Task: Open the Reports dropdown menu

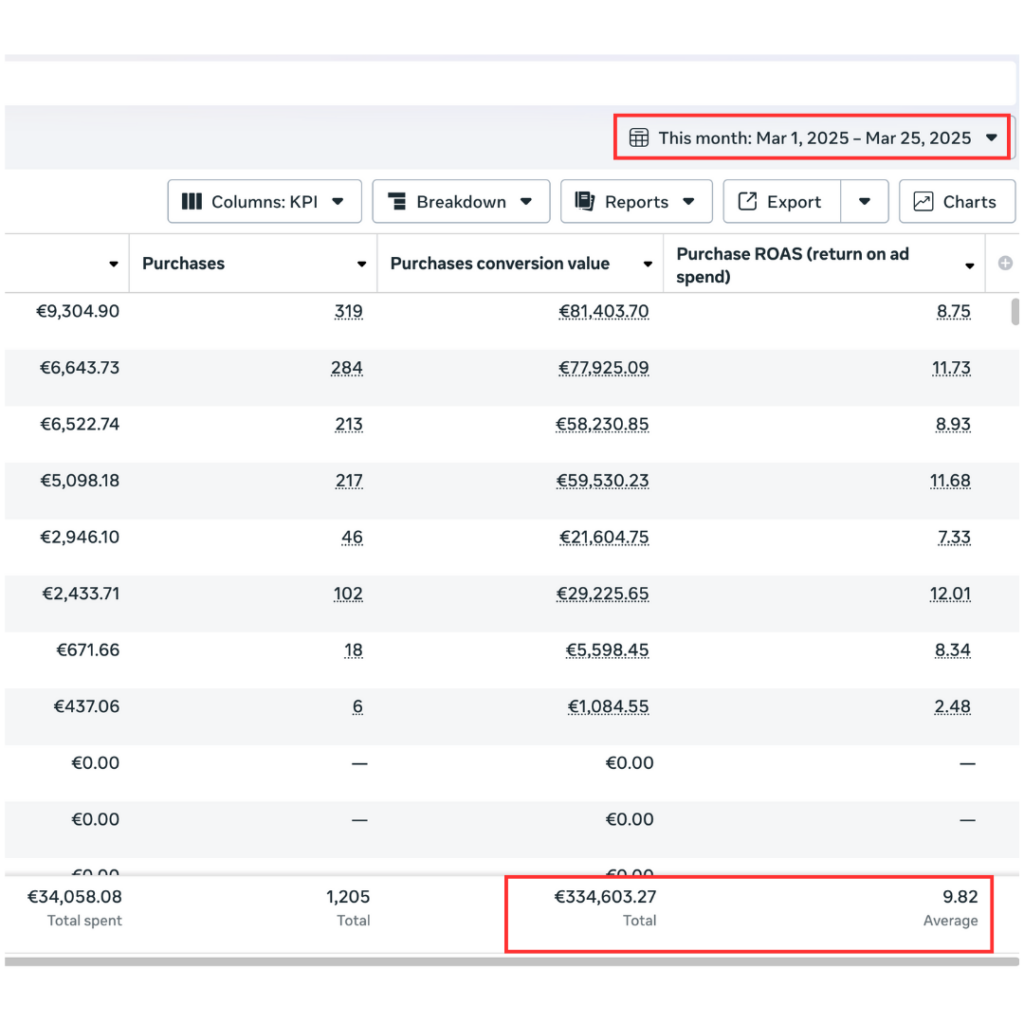Action: pyautogui.click(x=689, y=202)
